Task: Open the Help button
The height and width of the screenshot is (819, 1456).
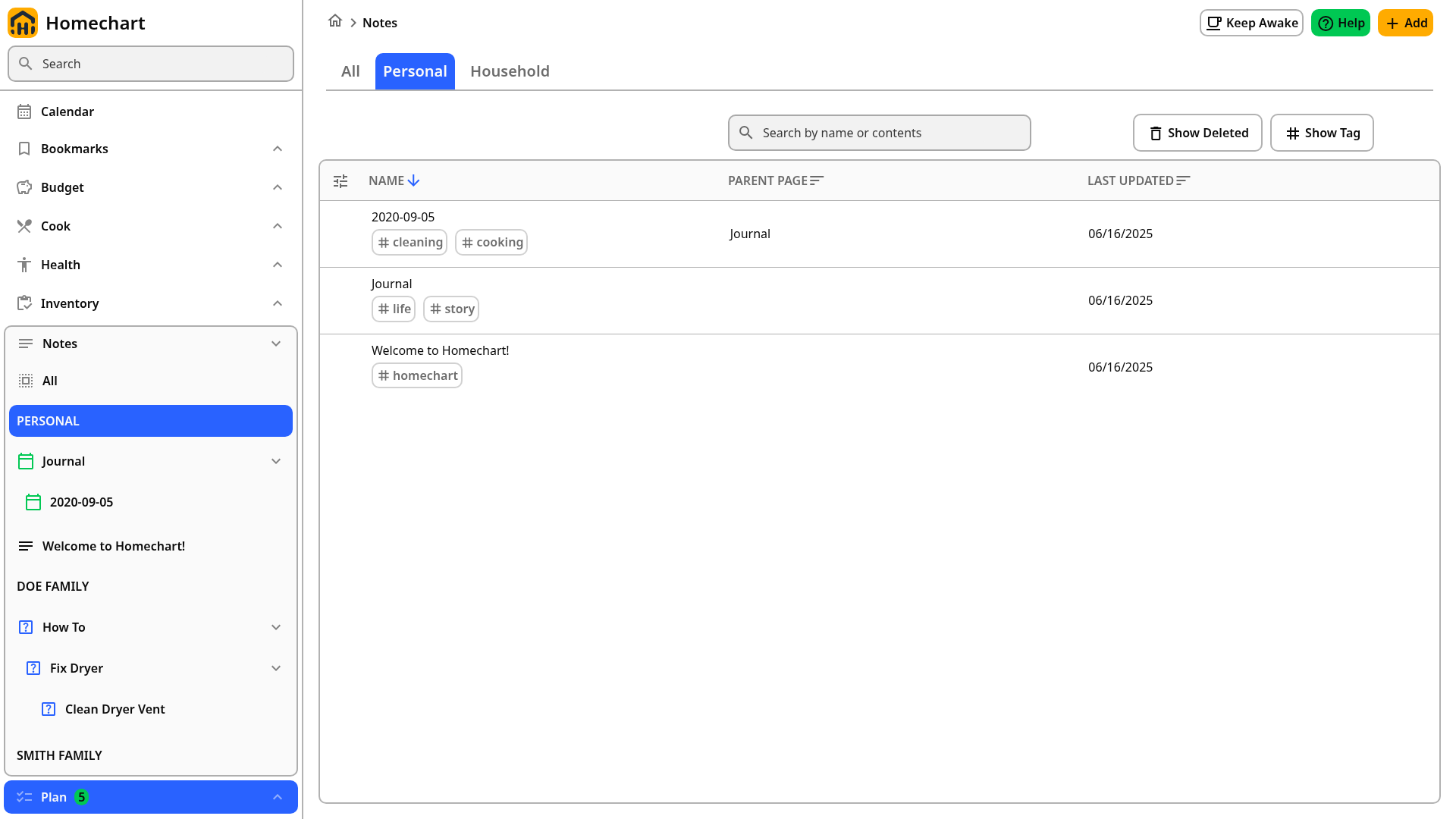Action: tap(1341, 23)
